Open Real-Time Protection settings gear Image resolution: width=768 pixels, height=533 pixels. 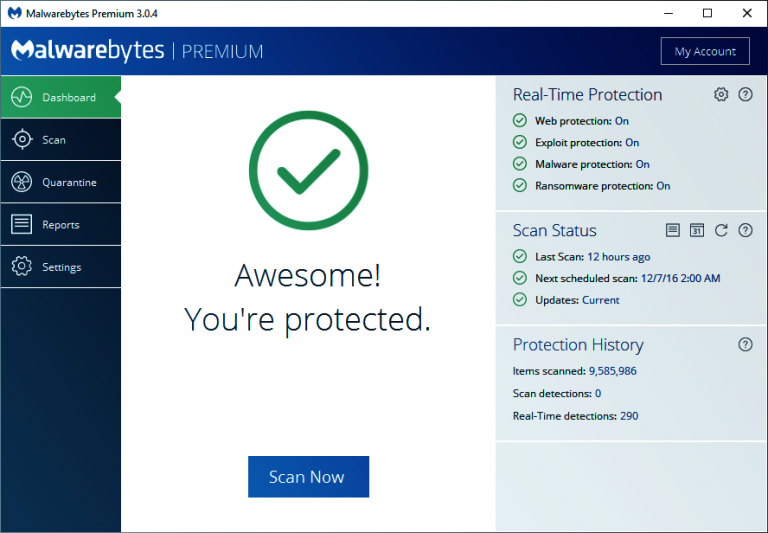[x=721, y=94]
